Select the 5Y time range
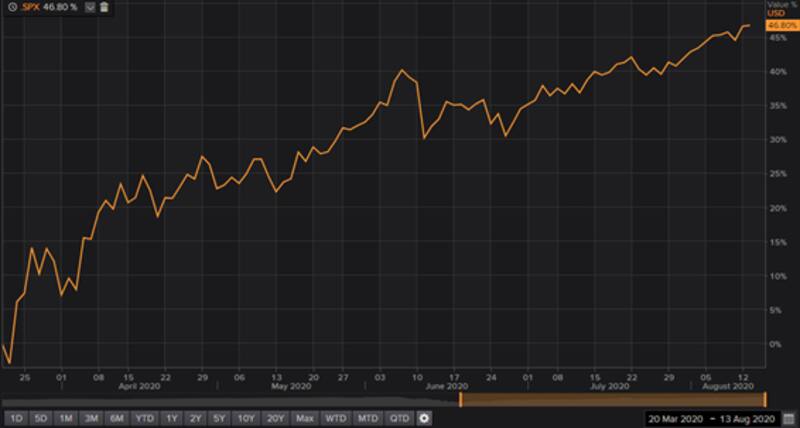 [221, 417]
